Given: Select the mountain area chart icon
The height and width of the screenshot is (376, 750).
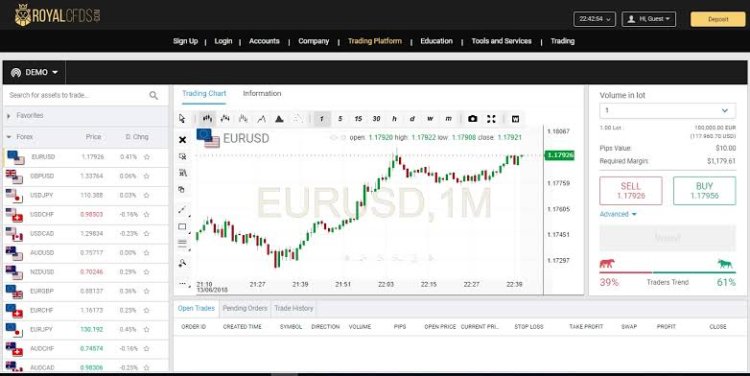Looking at the screenshot, I should (x=279, y=119).
